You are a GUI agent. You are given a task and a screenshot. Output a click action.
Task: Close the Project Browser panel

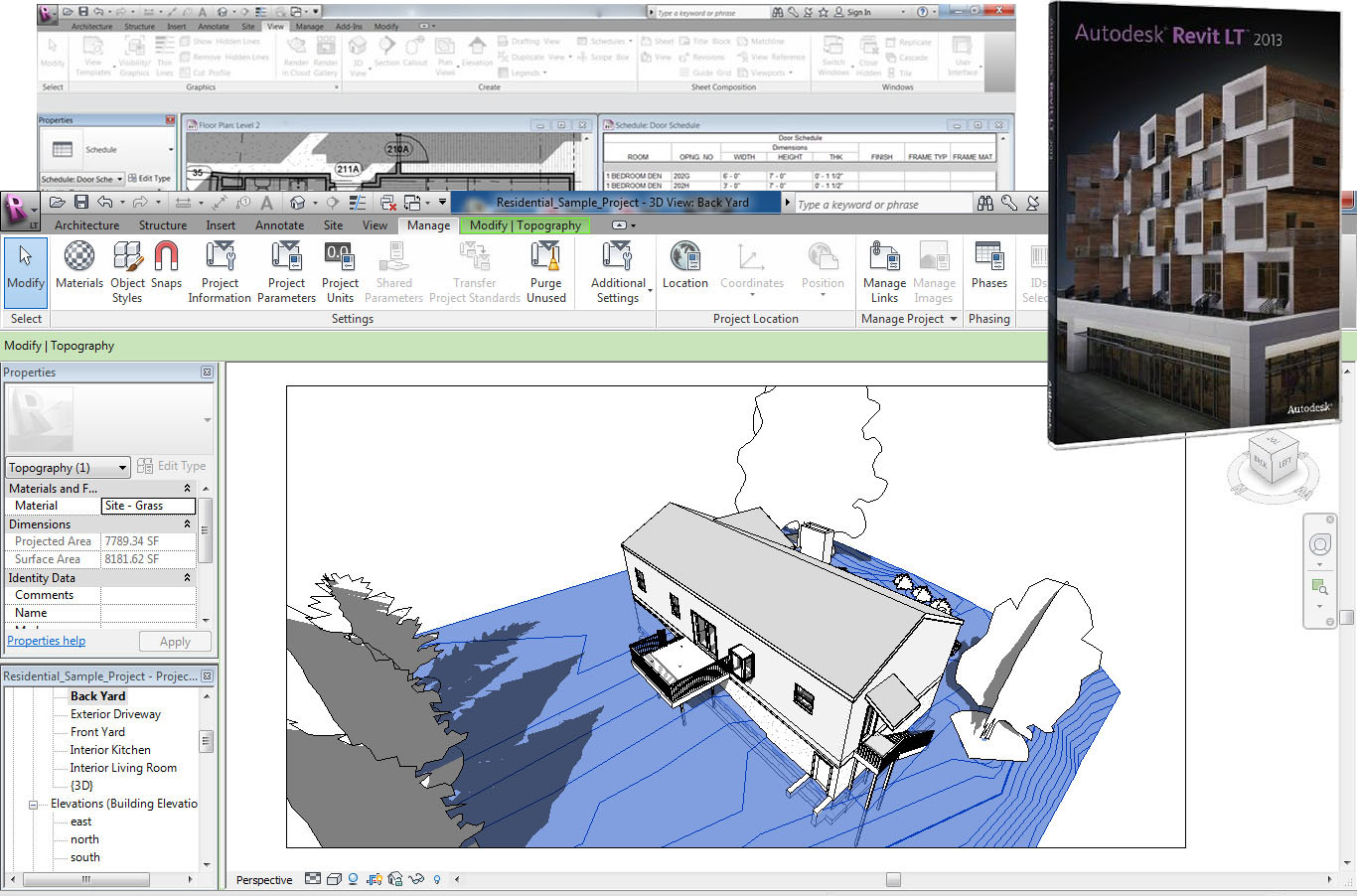207,676
